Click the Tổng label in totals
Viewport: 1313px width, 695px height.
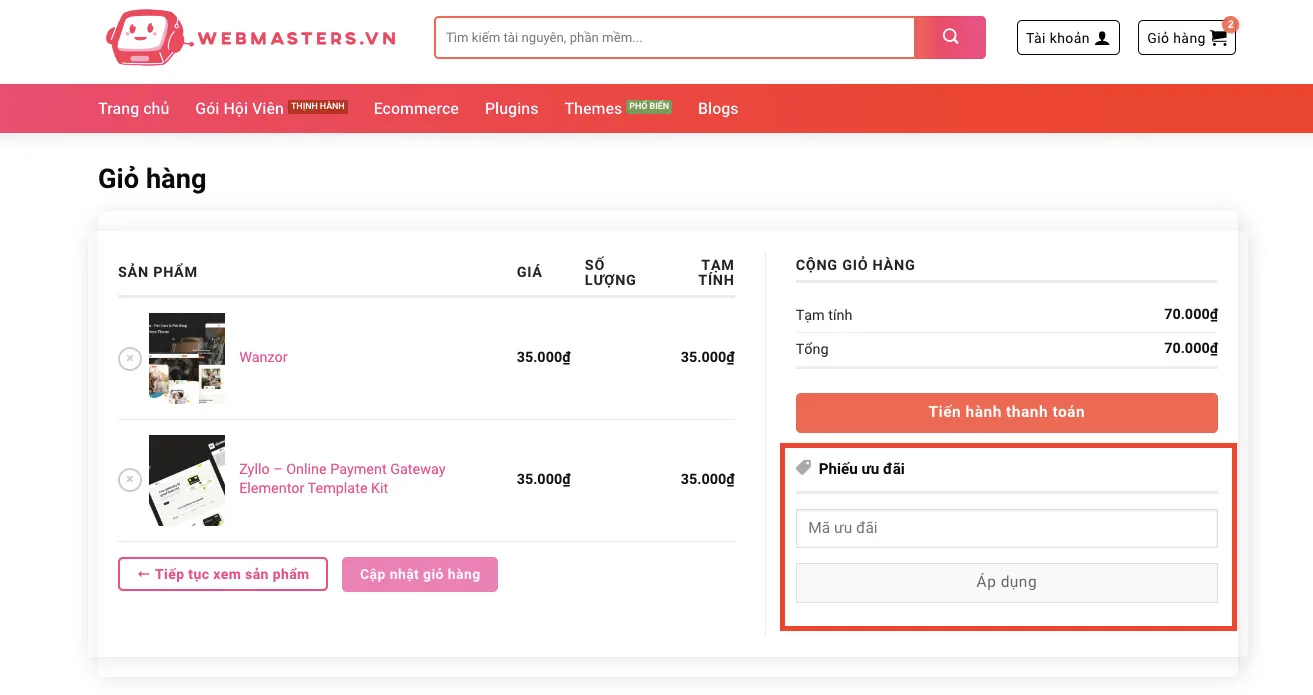[x=812, y=349]
